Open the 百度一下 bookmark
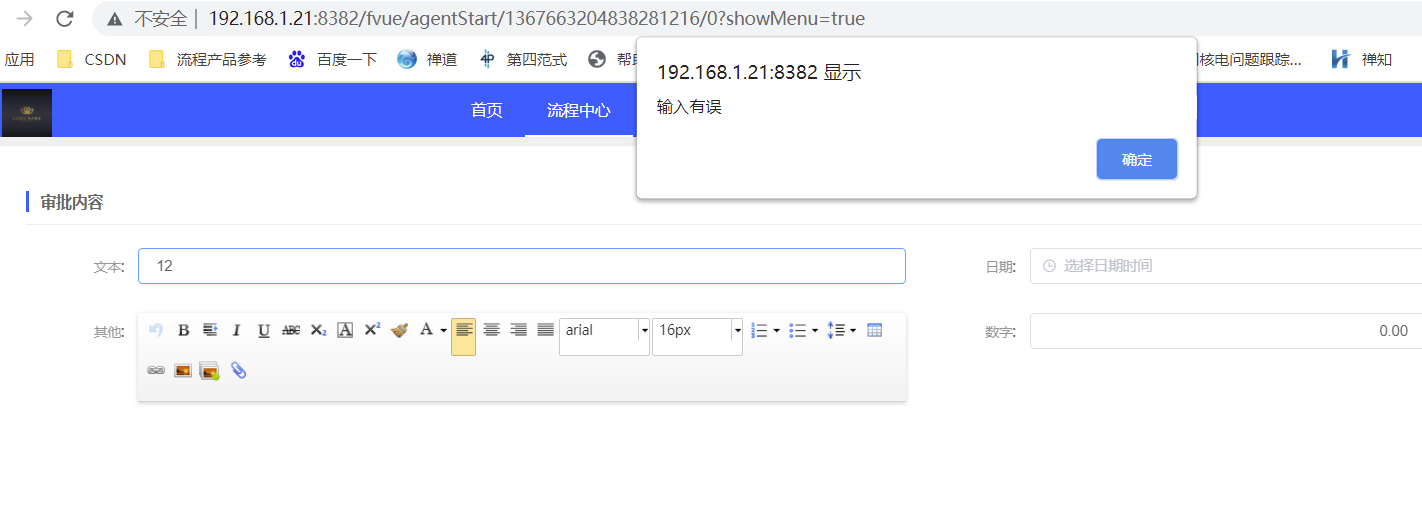 332,59
